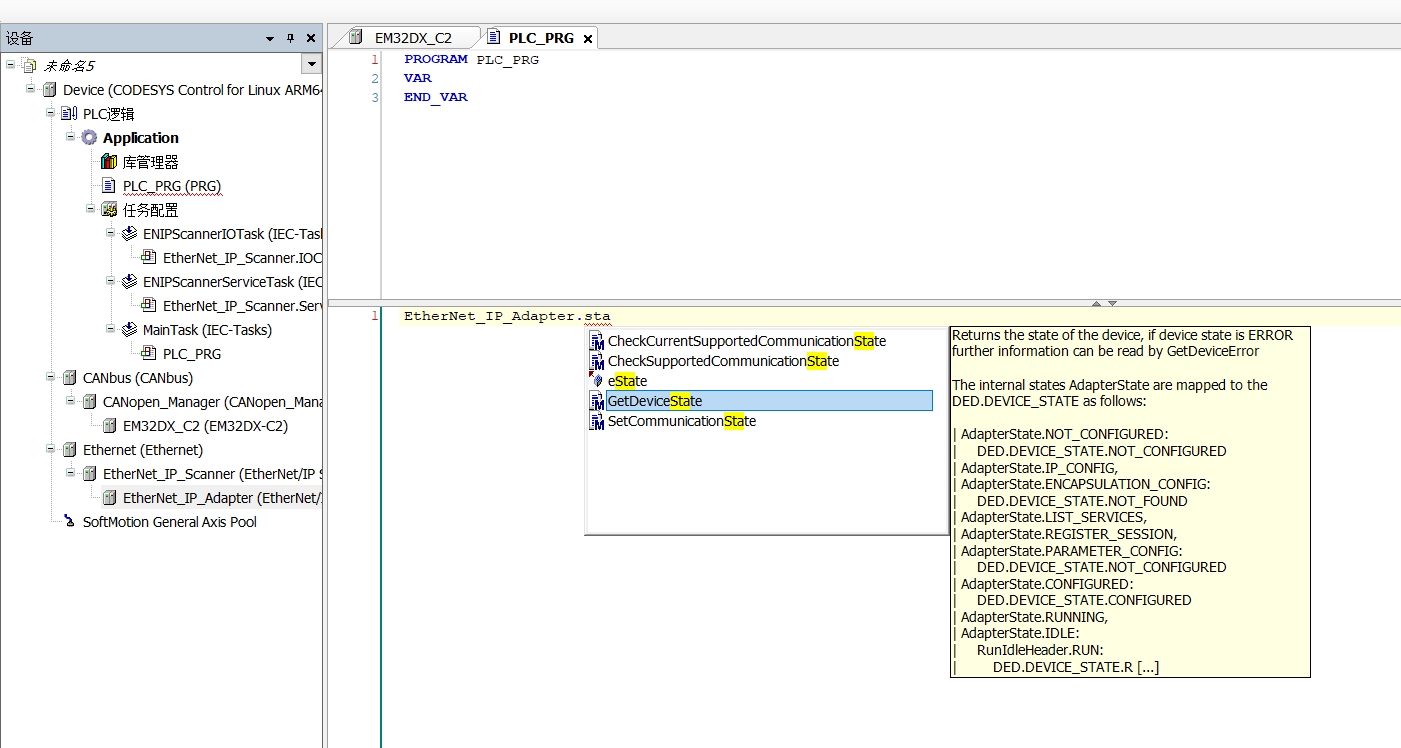Screen dimensions: 1401x748
Task: Select the Device CODESYS Control node icon
Action: tap(49, 90)
